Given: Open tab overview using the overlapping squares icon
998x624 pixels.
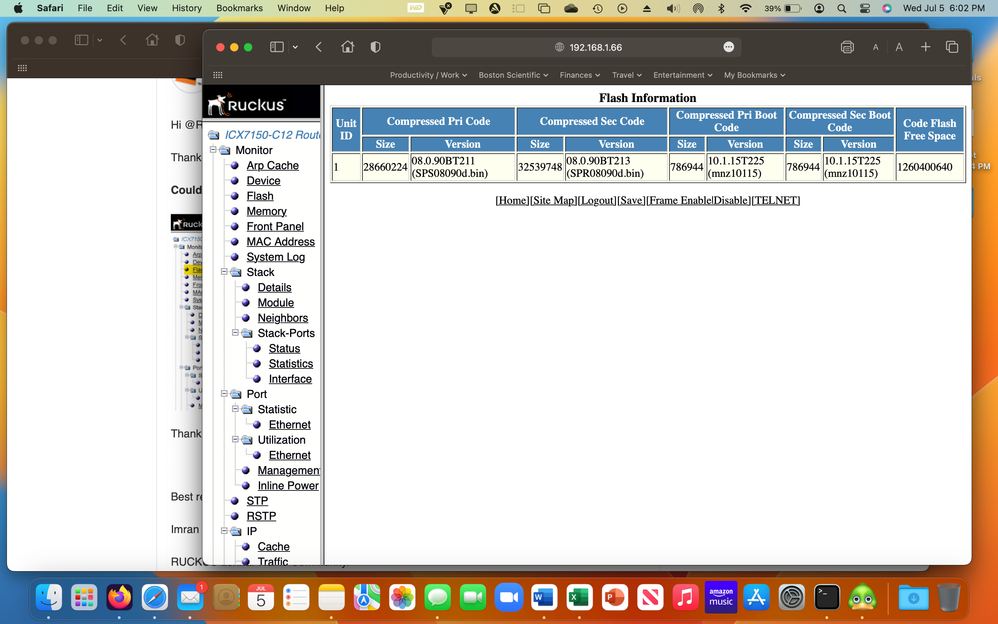Looking at the screenshot, I should (952, 46).
